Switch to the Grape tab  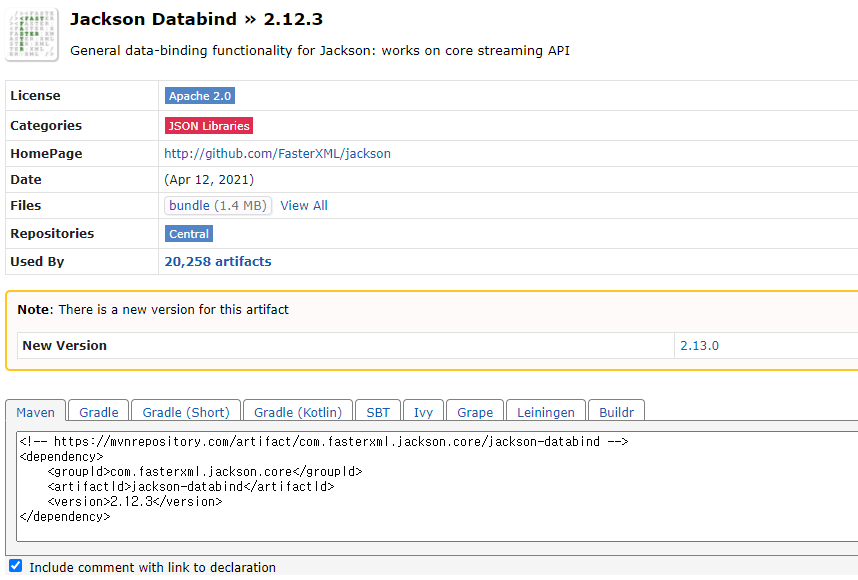tap(475, 412)
